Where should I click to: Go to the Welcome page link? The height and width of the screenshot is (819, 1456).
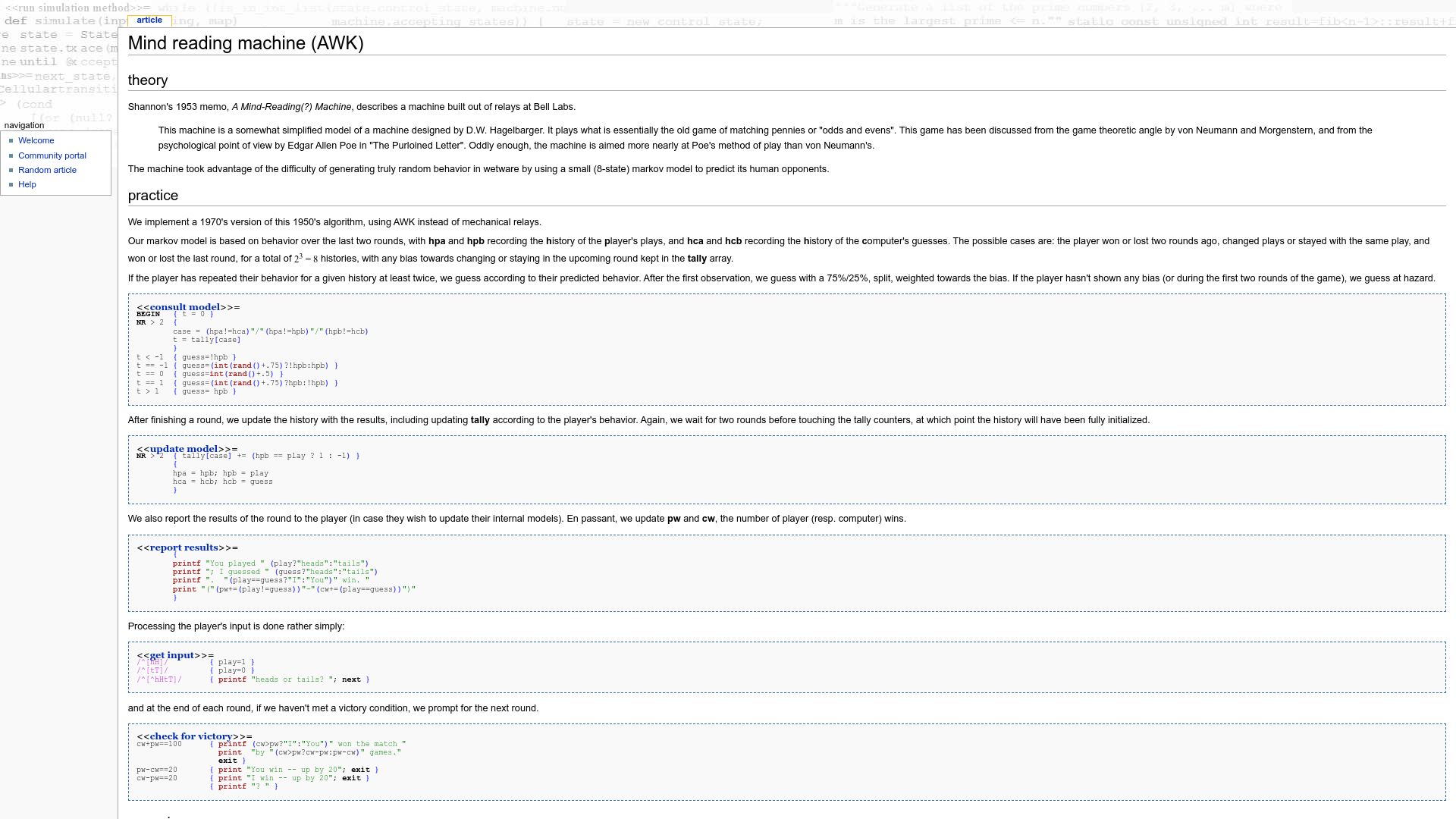click(36, 141)
